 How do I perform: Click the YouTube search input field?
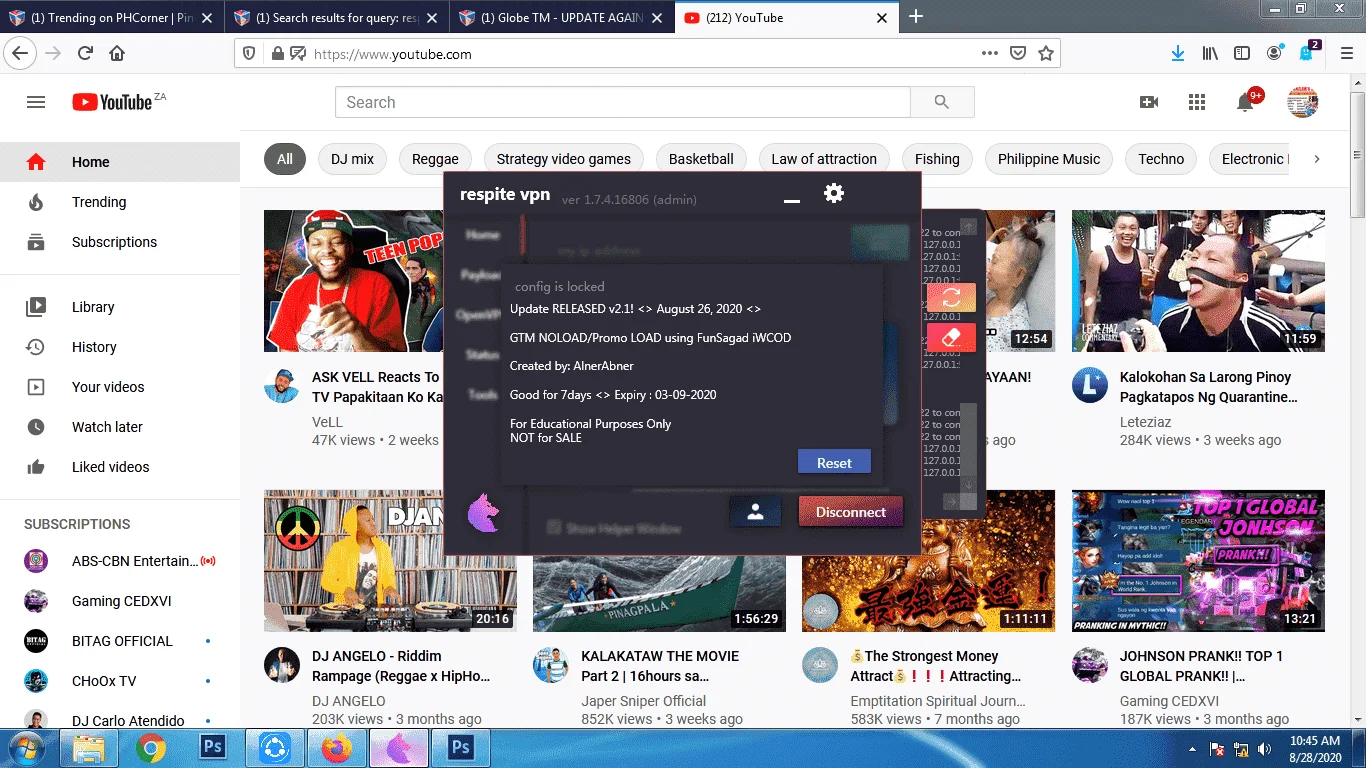tap(622, 102)
